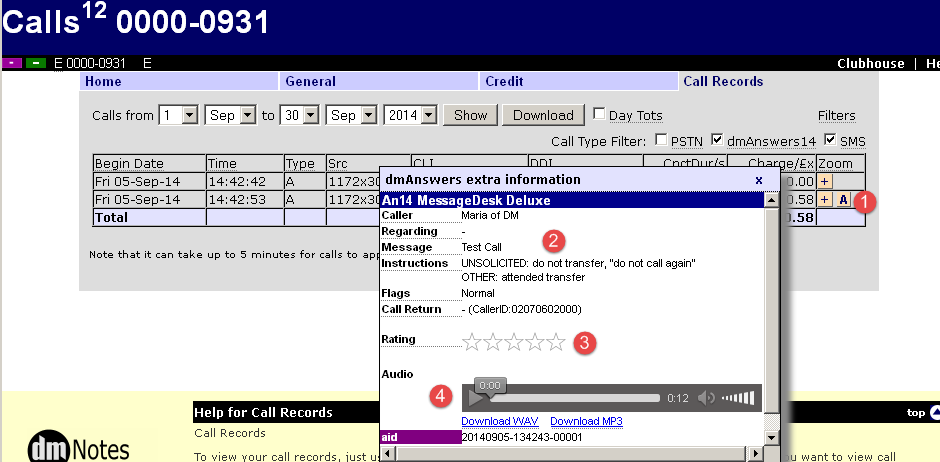This screenshot has height=462, width=940.
Task: Open the end day dropdown showing 30
Action: [x=300, y=115]
